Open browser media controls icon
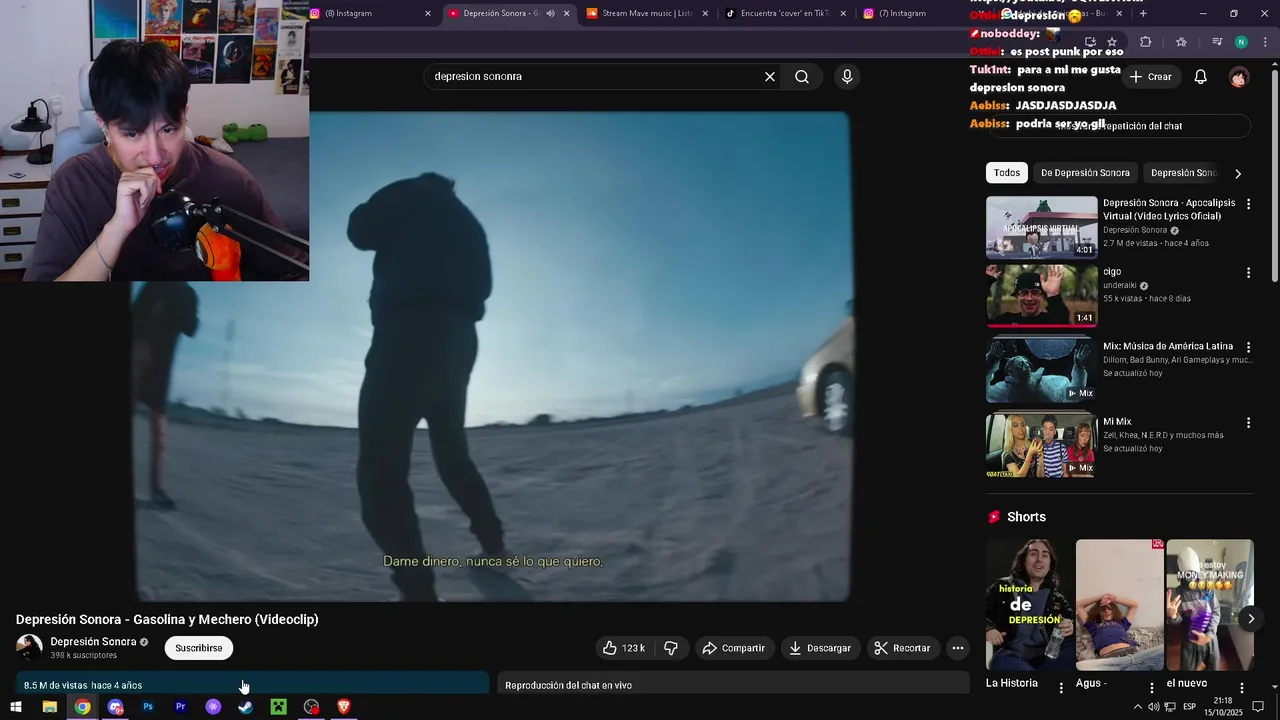 [x=1217, y=42]
